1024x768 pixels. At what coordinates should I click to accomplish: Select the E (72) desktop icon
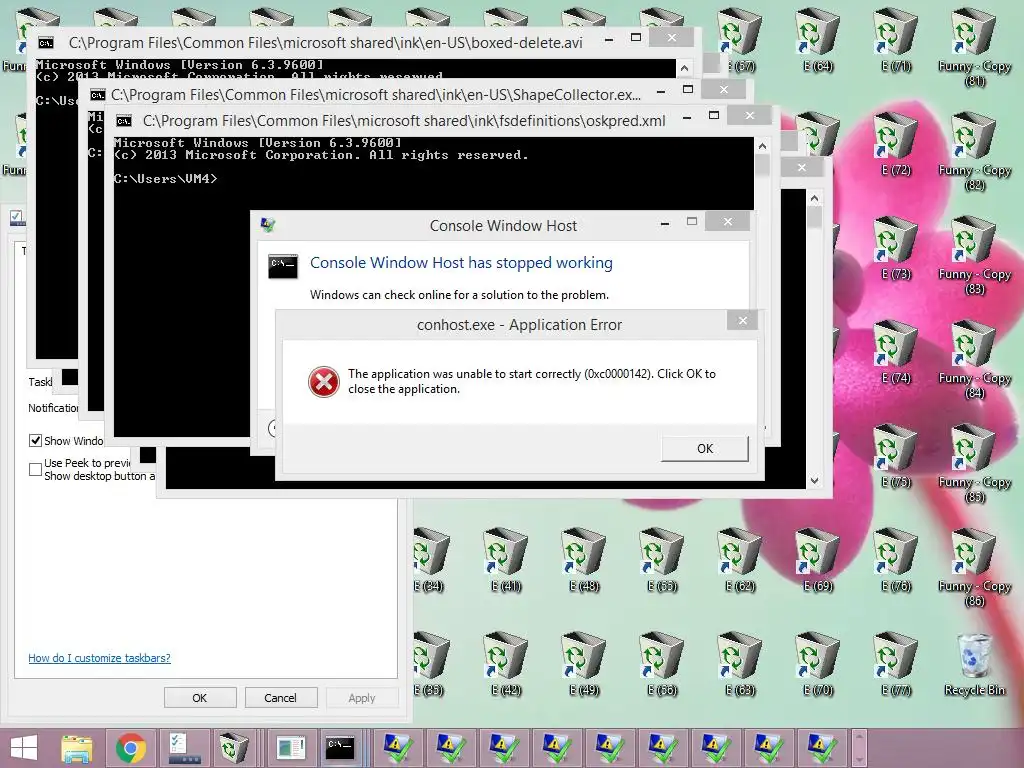click(896, 144)
